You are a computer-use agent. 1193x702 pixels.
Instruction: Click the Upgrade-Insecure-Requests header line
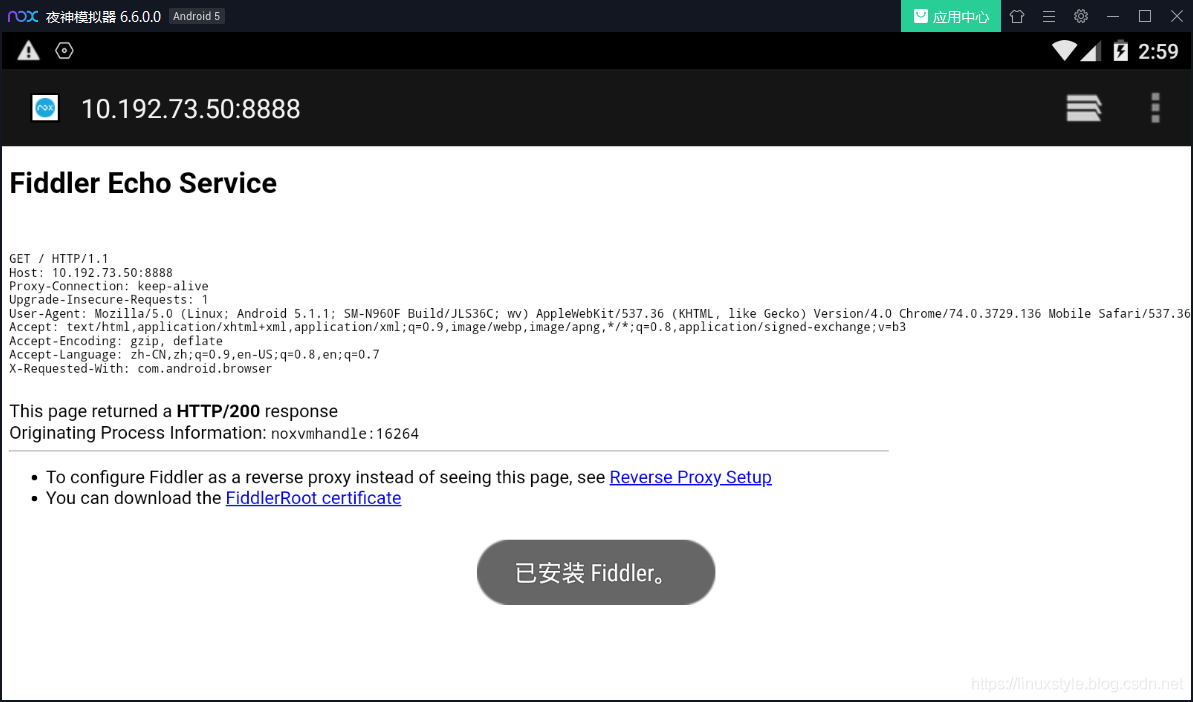[109, 300]
